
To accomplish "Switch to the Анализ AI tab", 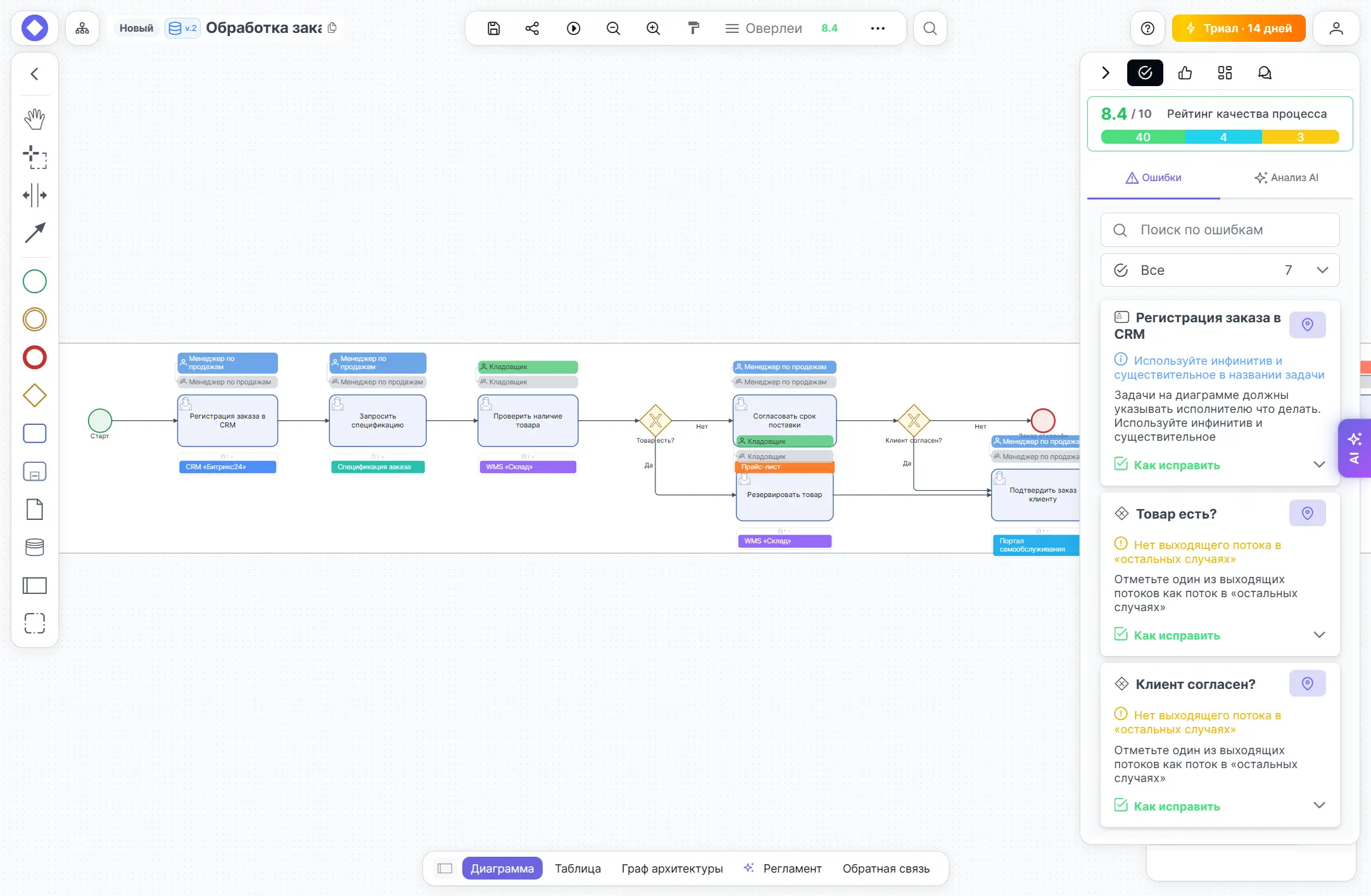I will coord(1286,178).
